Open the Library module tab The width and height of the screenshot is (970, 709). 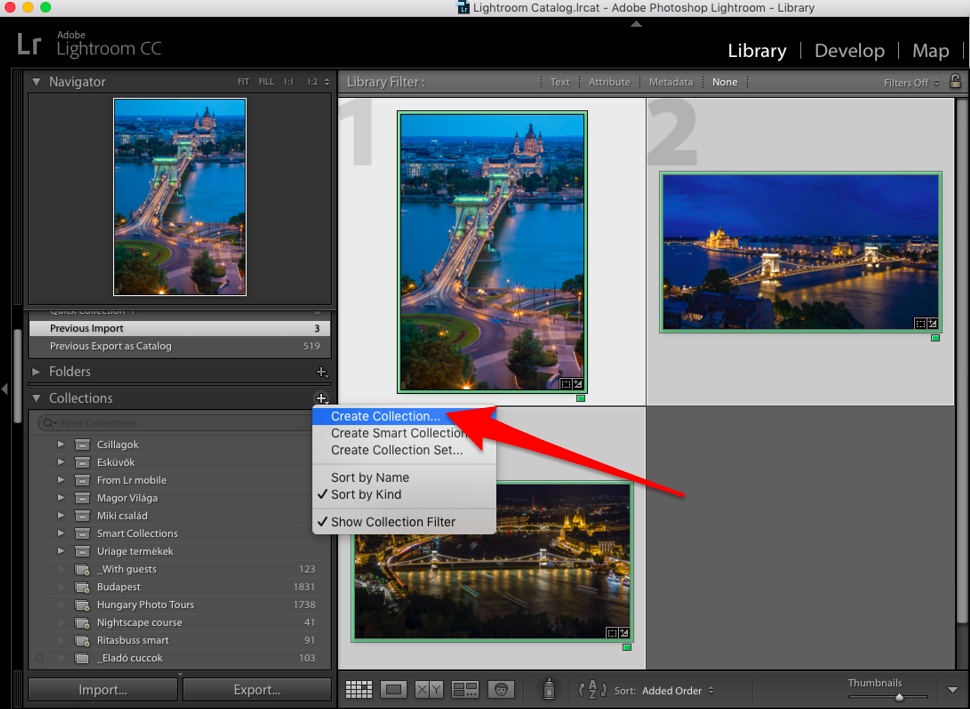(x=757, y=51)
